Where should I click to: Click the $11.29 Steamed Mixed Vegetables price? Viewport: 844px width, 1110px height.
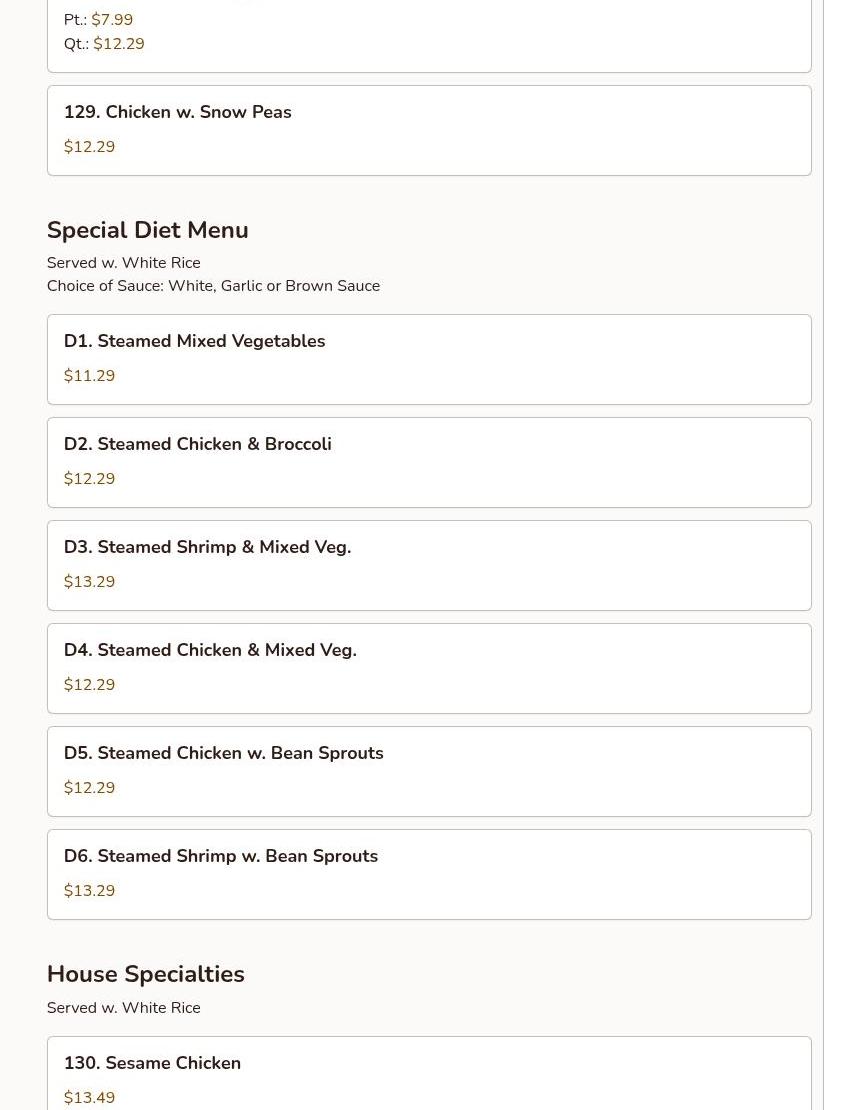click(x=89, y=376)
